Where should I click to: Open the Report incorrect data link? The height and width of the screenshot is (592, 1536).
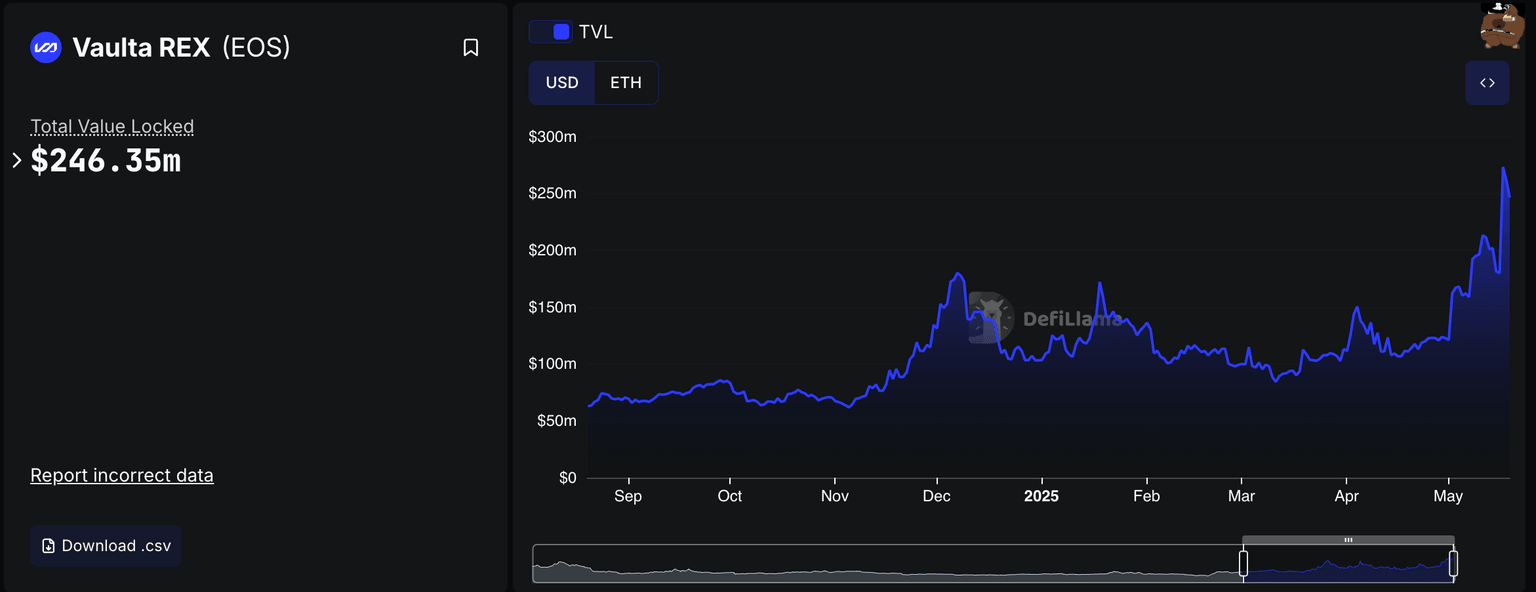click(x=122, y=475)
